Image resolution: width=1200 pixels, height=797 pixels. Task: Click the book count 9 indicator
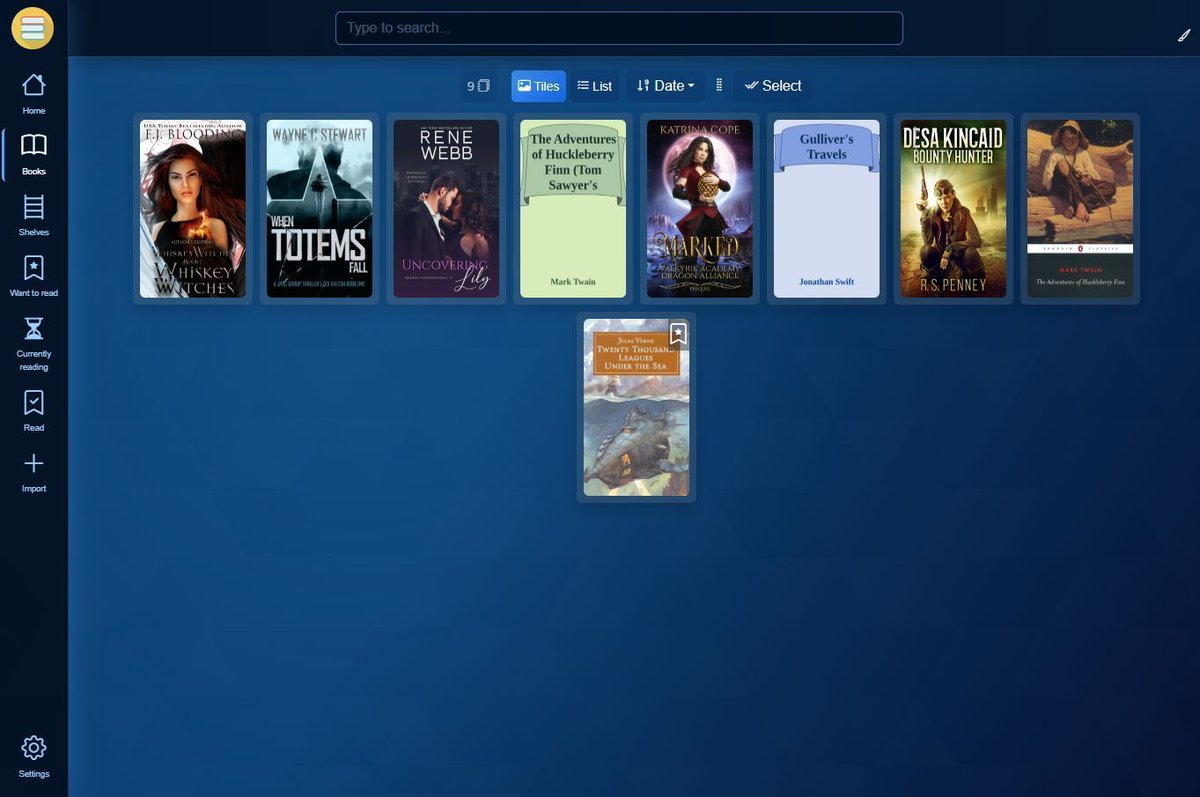point(478,86)
